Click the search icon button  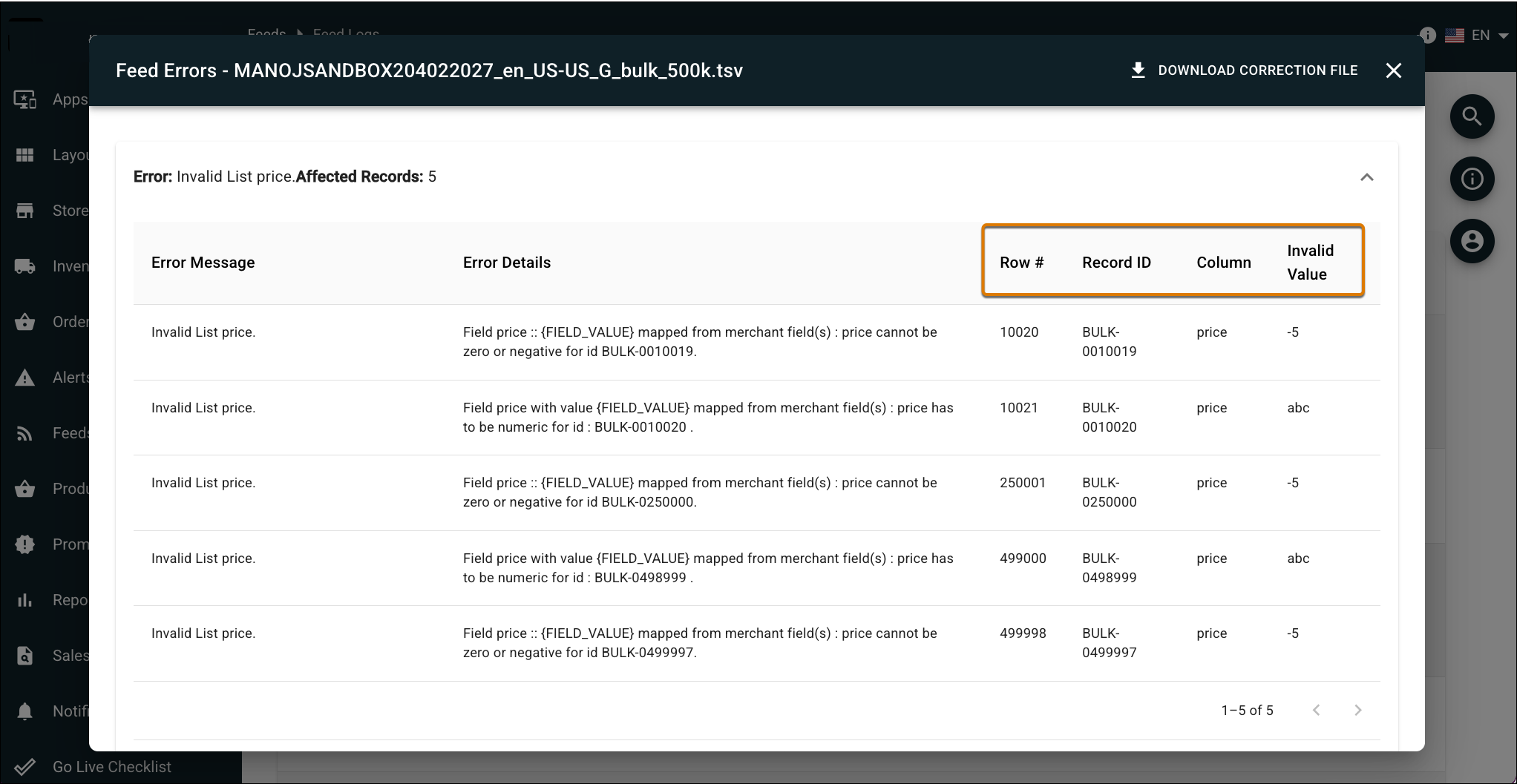pyautogui.click(x=1472, y=116)
